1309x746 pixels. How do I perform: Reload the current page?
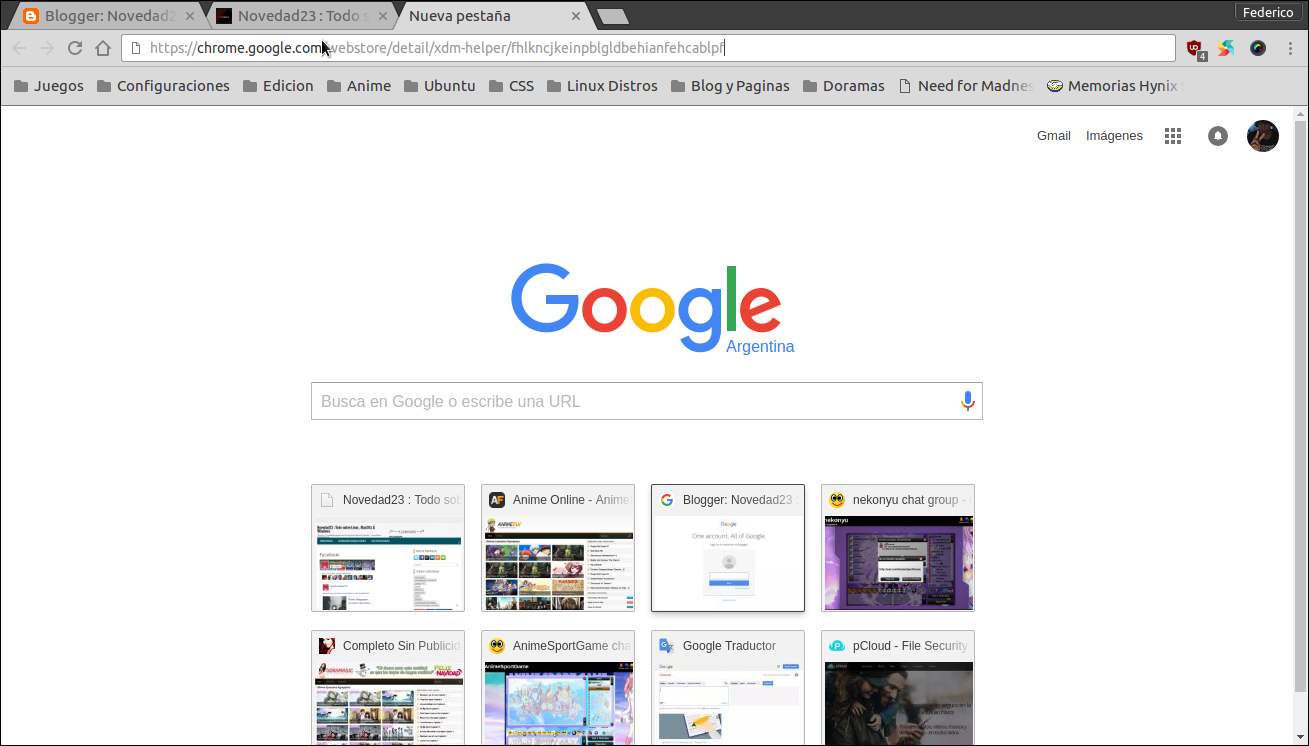pyautogui.click(x=75, y=48)
